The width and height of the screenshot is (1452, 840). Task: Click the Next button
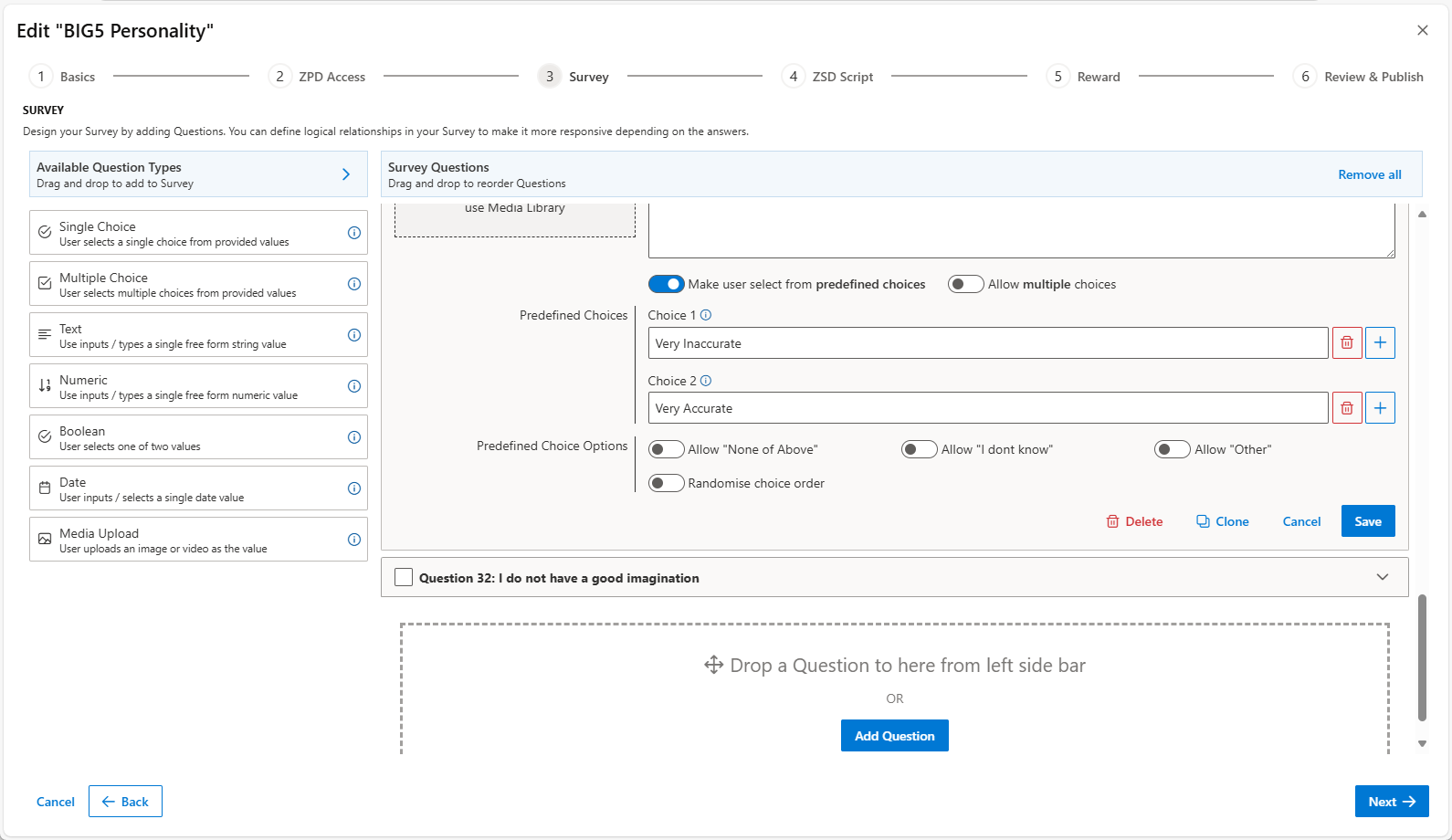tap(1392, 802)
